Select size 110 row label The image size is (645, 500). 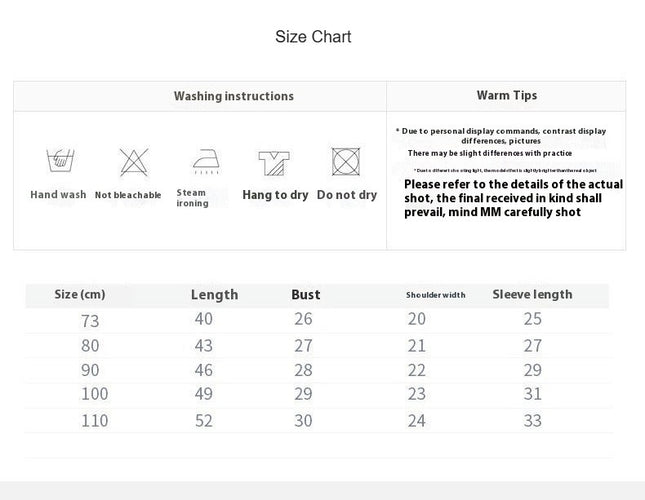tap(95, 421)
